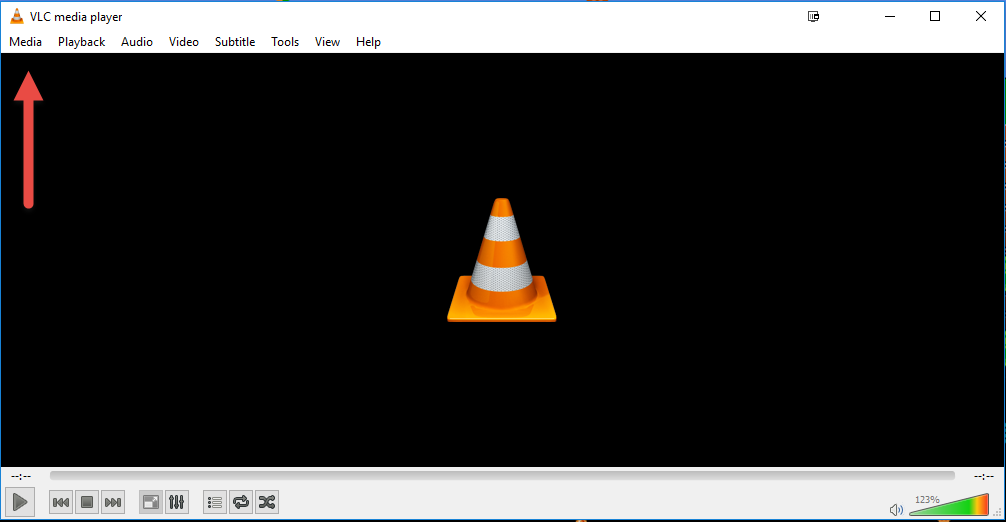The height and width of the screenshot is (522, 1006).
Task: Toggle the playlist view
Action: point(215,502)
